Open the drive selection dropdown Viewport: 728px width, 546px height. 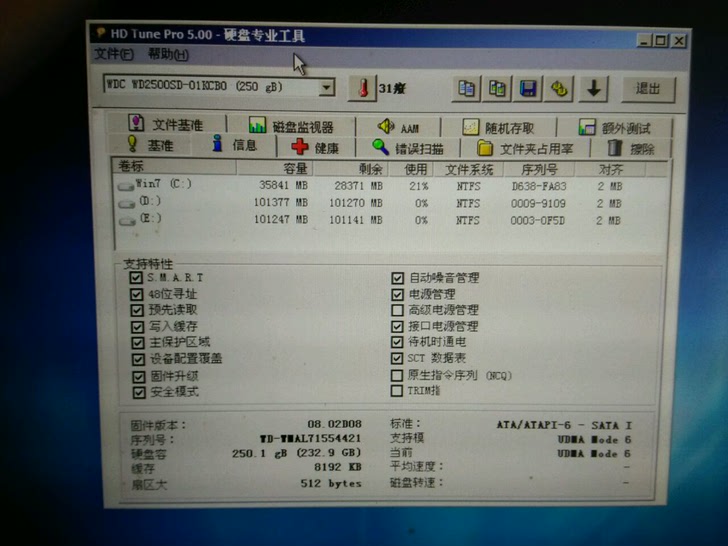click(x=327, y=87)
